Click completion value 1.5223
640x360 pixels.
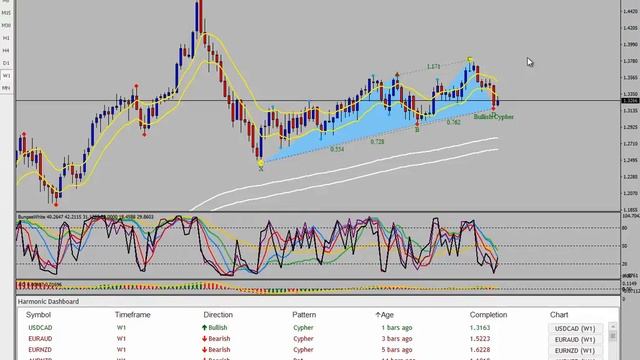pos(480,339)
